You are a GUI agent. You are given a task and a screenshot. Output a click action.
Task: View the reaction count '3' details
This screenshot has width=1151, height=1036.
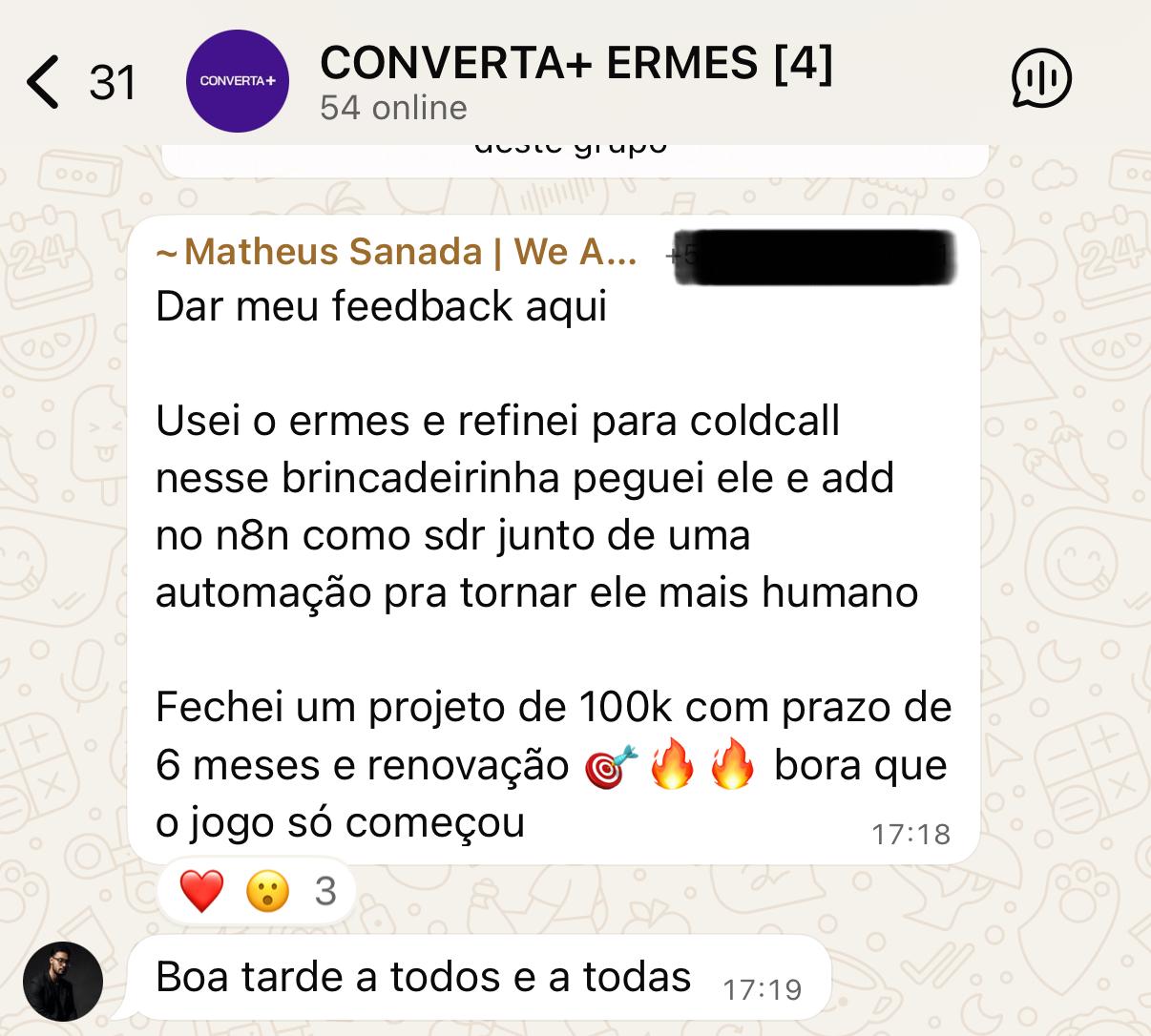[x=325, y=892]
